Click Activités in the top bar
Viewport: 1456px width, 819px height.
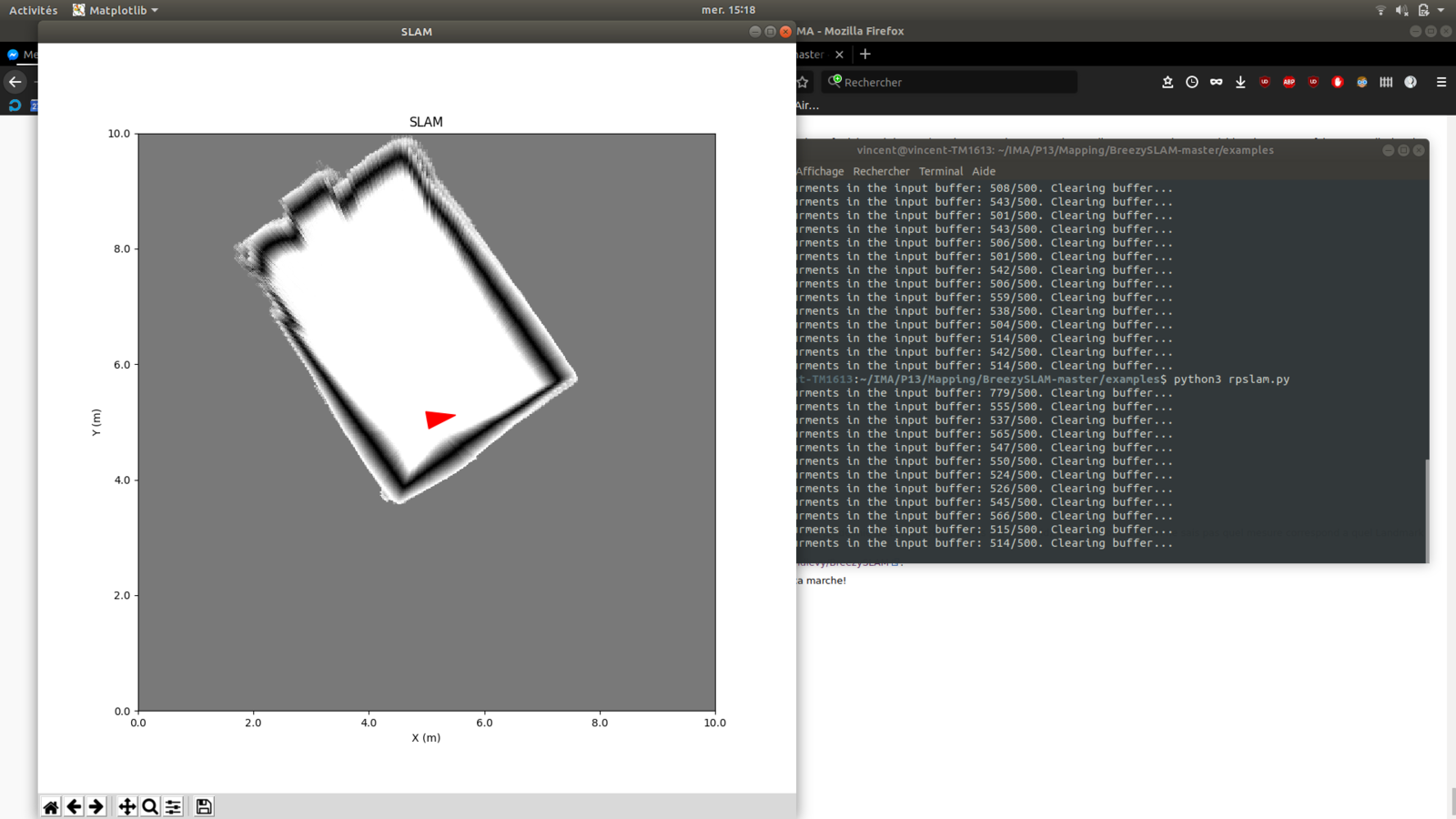[33, 10]
